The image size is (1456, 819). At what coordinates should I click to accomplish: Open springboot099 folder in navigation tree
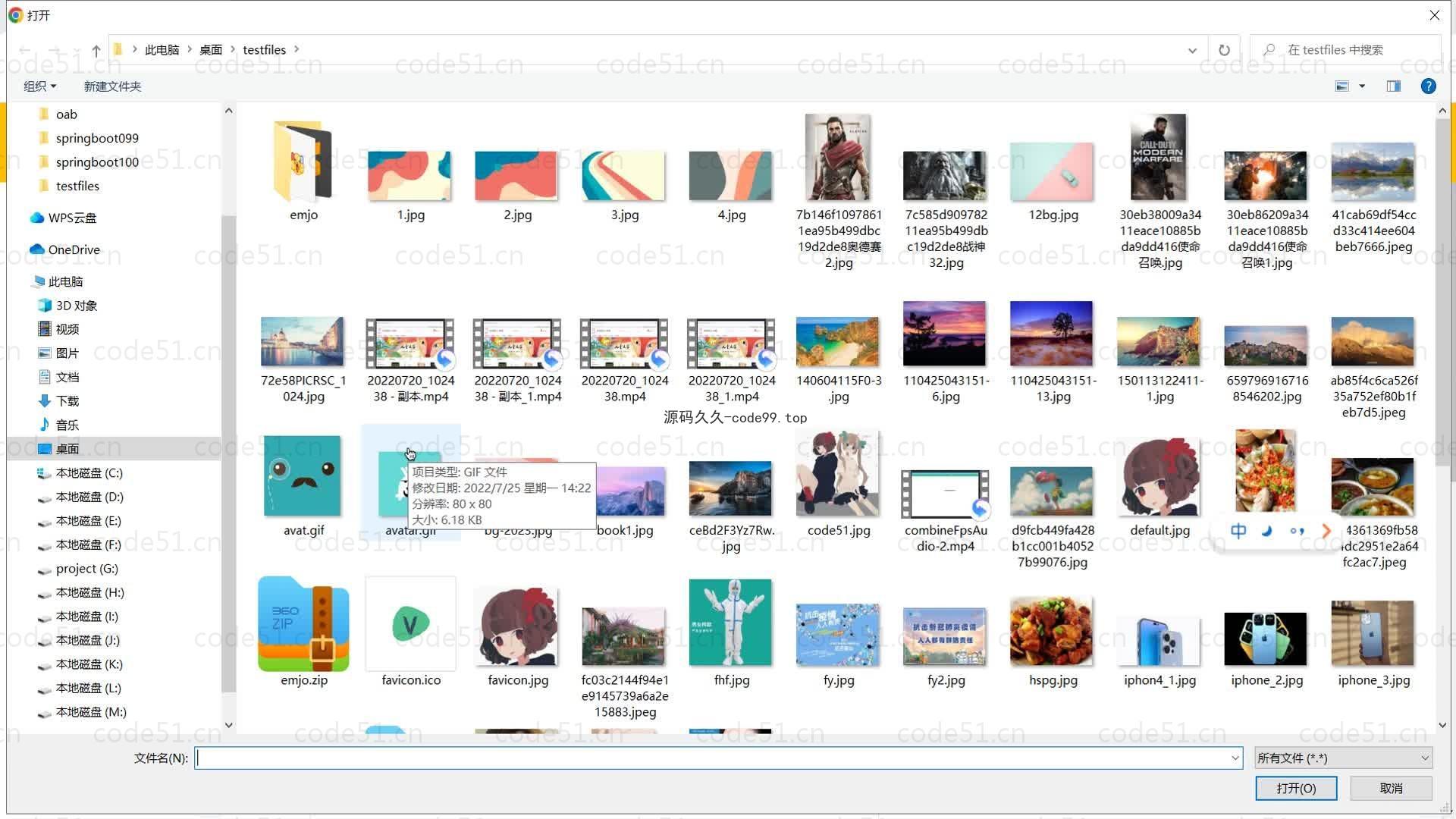(x=97, y=138)
